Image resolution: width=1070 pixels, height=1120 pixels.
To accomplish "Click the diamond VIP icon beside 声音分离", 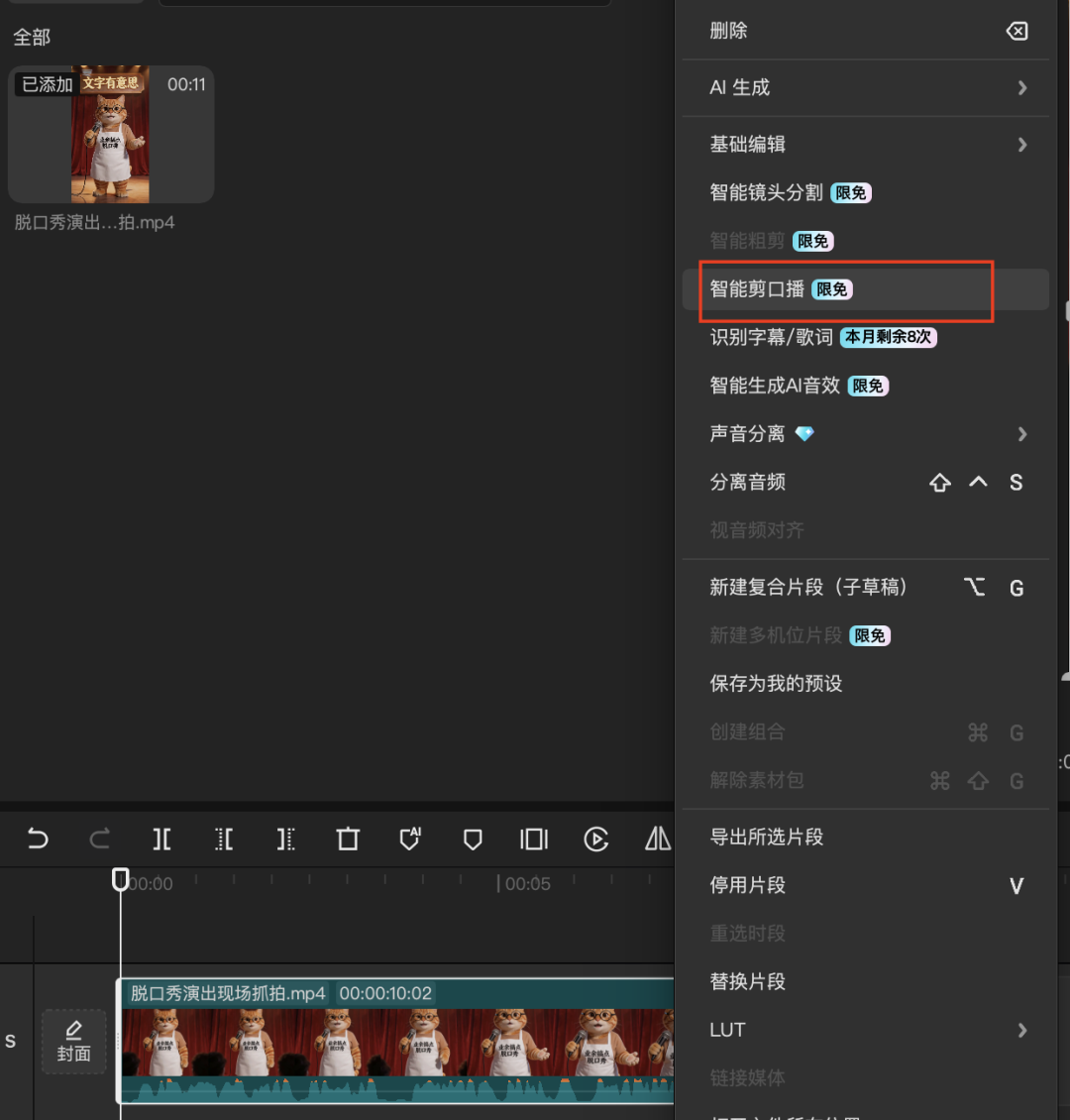I will coord(804,433).
